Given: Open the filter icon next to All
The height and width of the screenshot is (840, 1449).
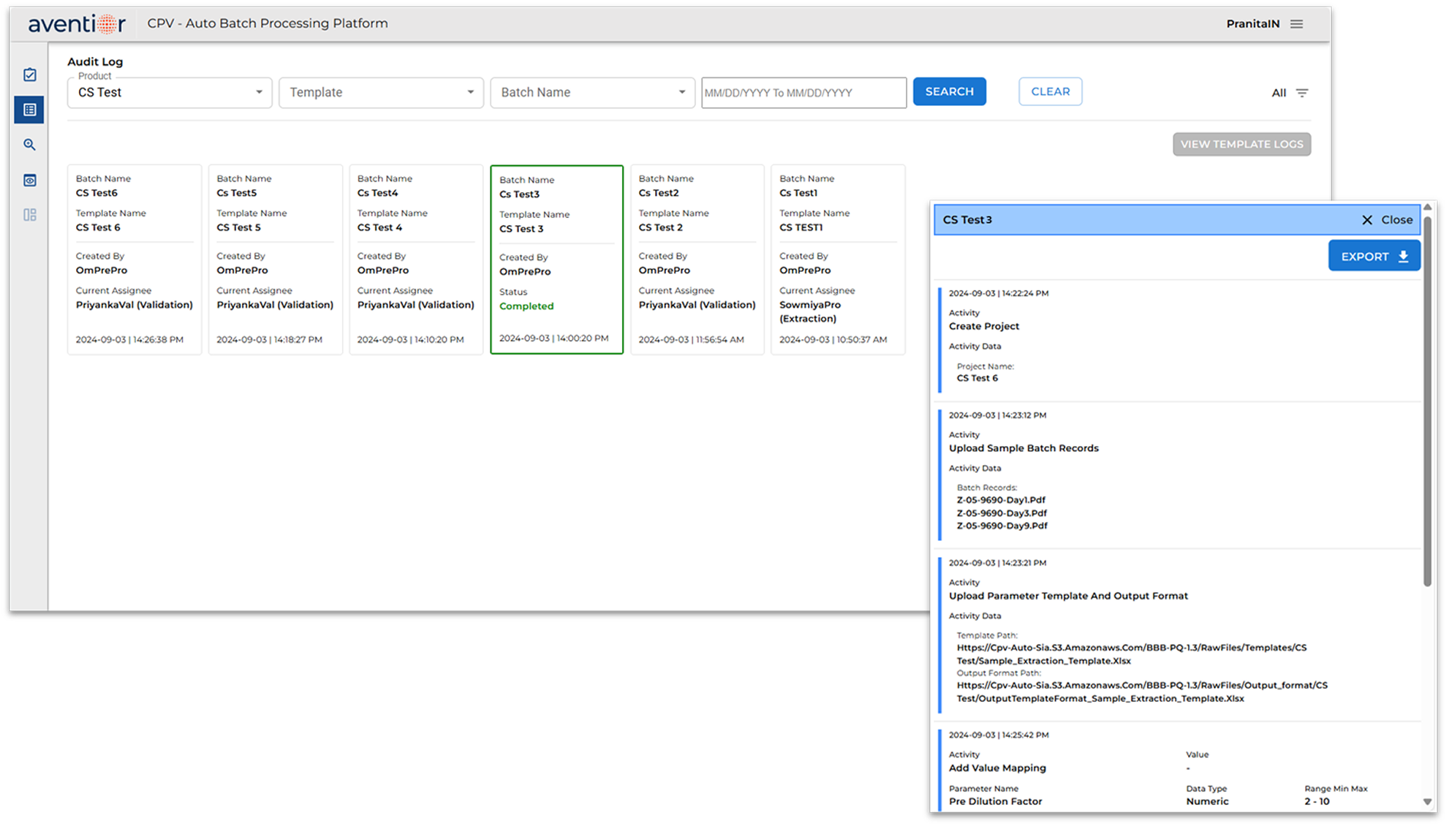Looking at the screenshot, I should [x=1303, y=93].
